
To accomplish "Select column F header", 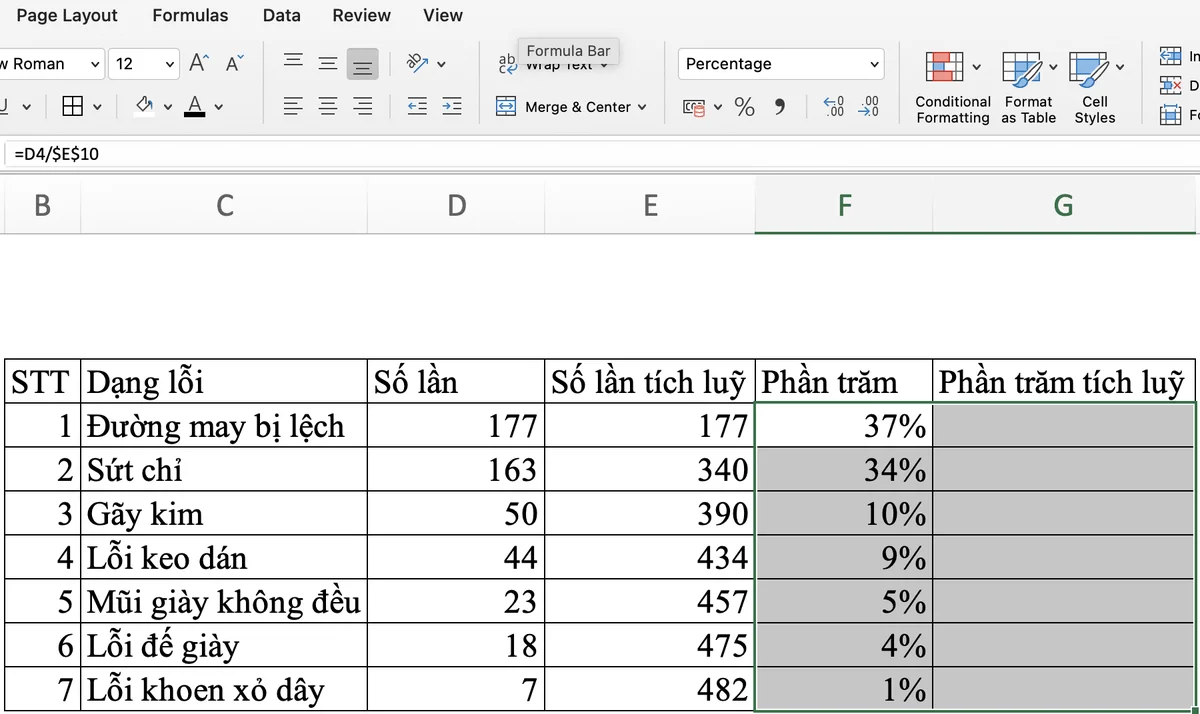I will tap(844, 205).
